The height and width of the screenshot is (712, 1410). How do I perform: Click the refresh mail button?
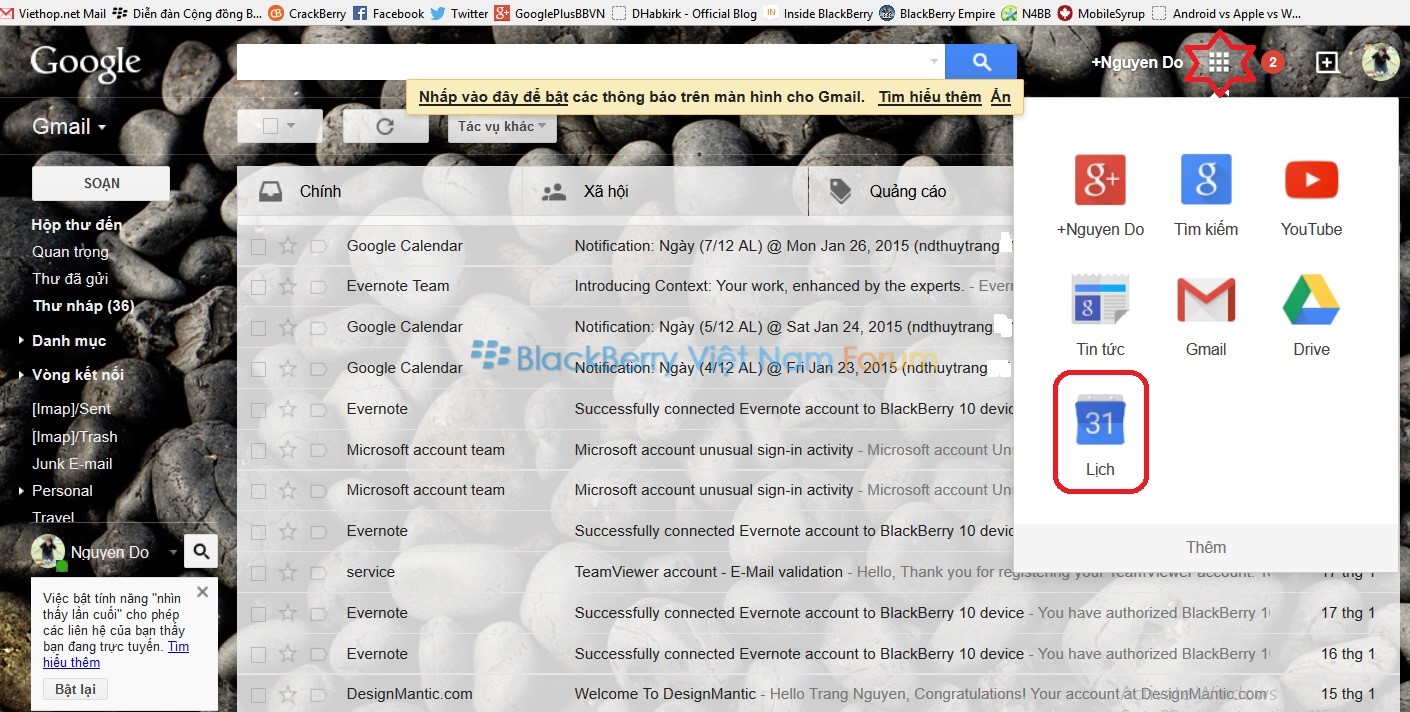385,127
